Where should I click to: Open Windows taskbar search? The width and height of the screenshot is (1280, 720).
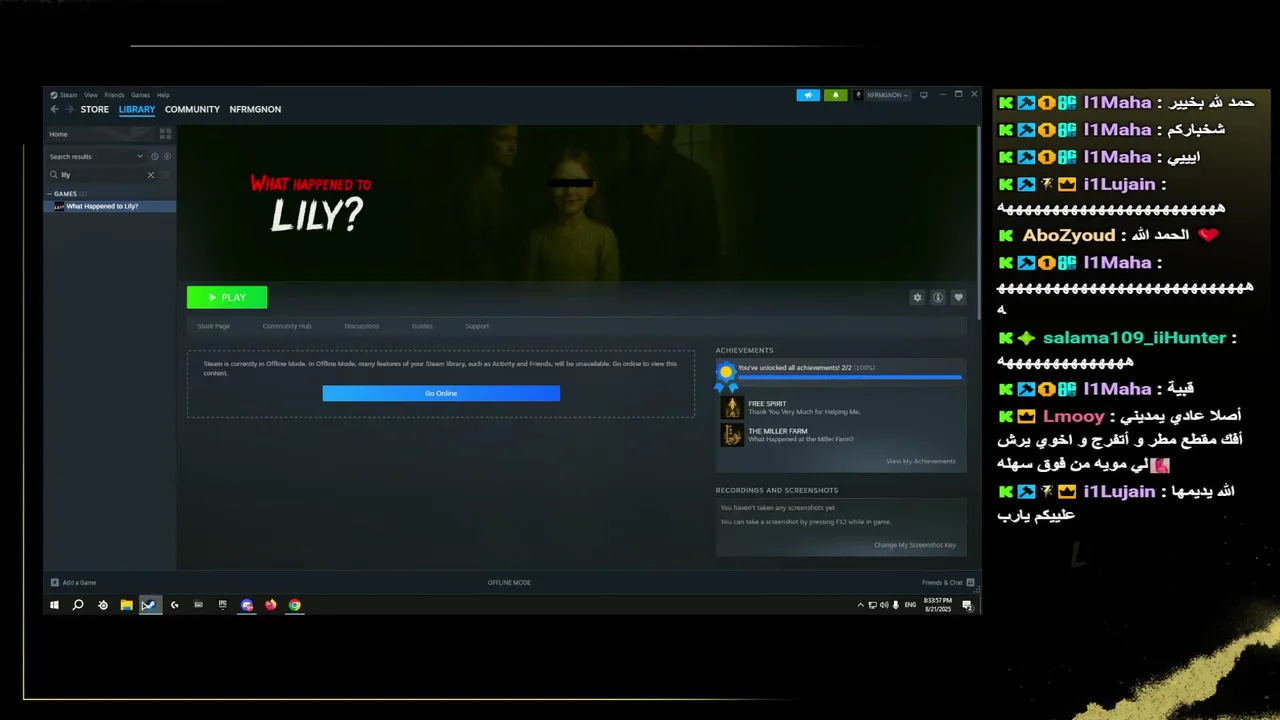click(78, 605)
